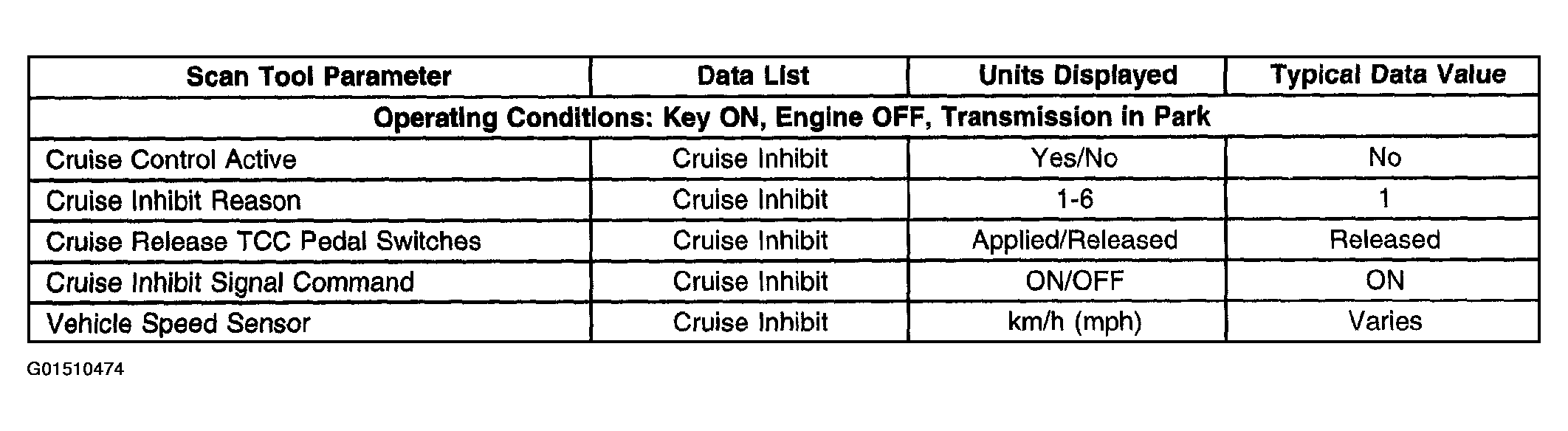Select the Cruise Inhibit Reason parameter
The height and width of the screenshot is (431, 1568).
tap(173, 201)
